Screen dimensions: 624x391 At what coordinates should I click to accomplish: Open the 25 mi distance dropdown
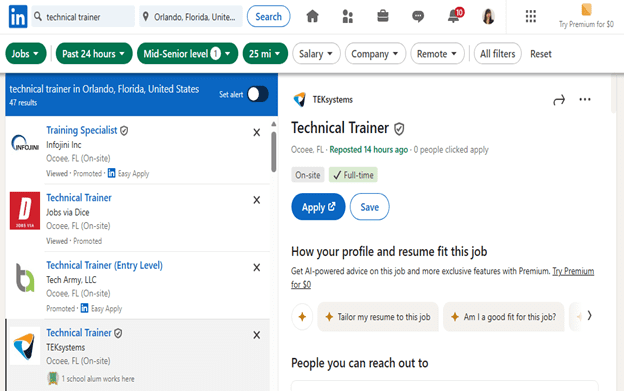[x=265, y=53]
